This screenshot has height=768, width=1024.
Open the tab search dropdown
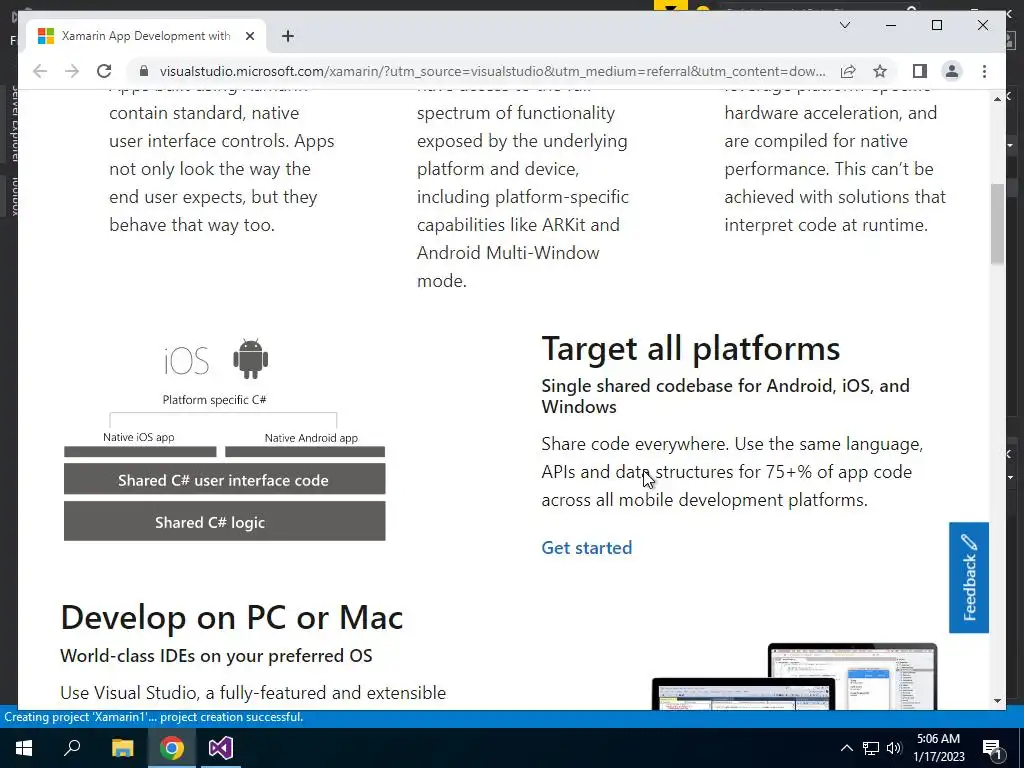844,25
